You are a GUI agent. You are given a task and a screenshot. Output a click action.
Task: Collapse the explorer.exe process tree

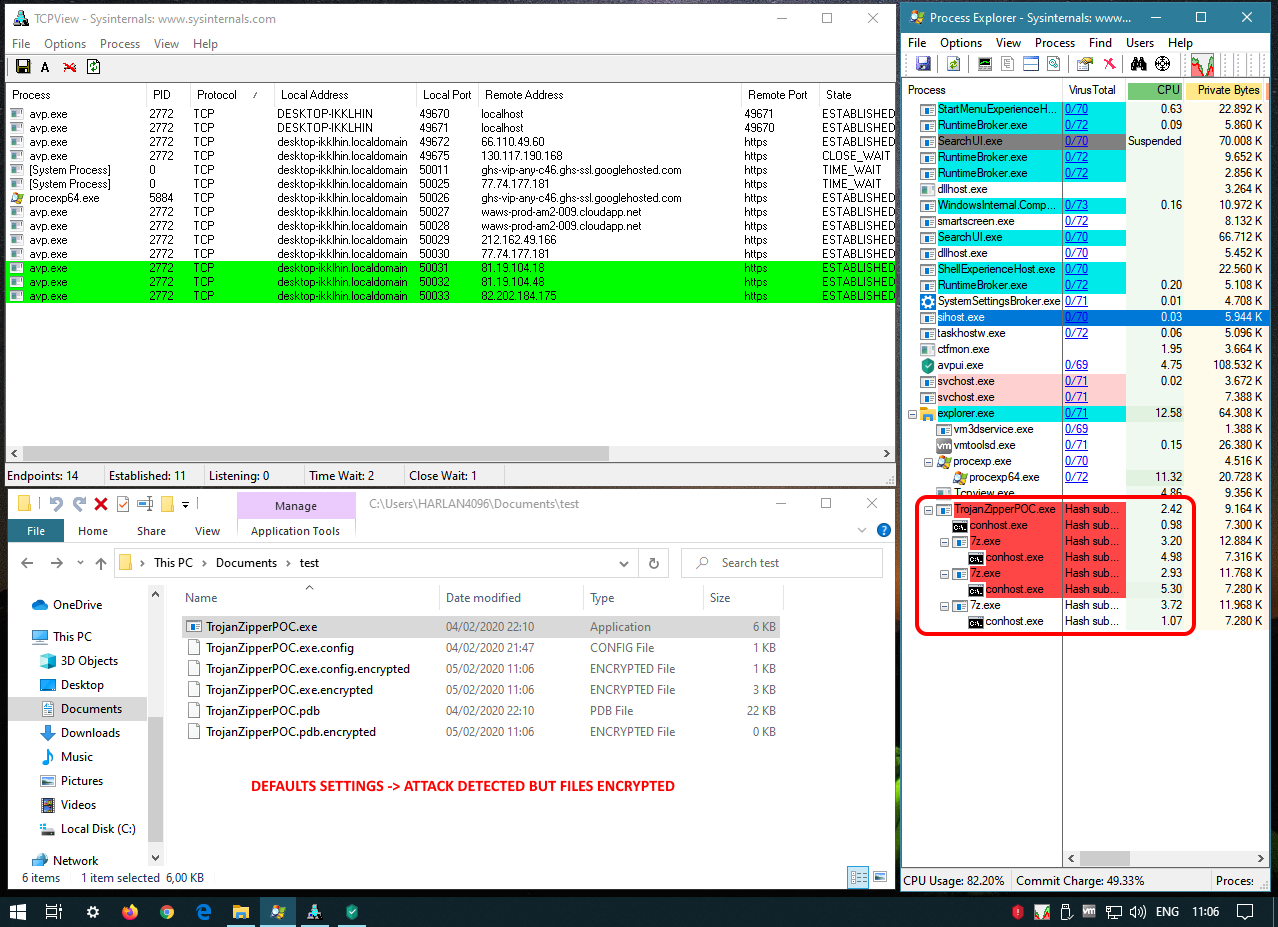(x=912, y=413)
